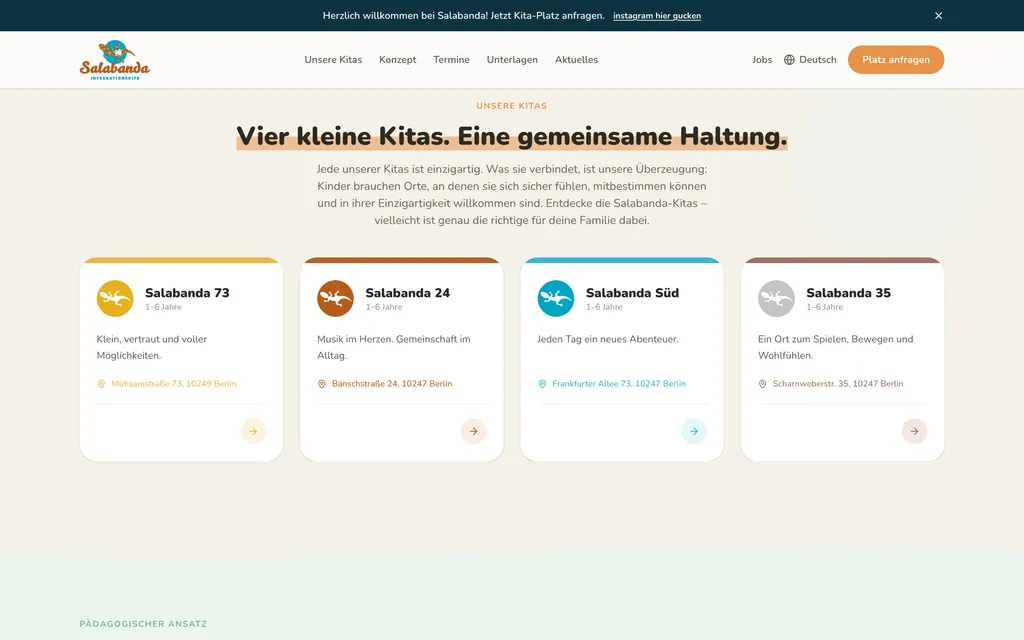The image size is (1024, 640).
Task: Click text 'Klein, vertraut und voller Möglichkeiten.'
Action: pos(152,347)
